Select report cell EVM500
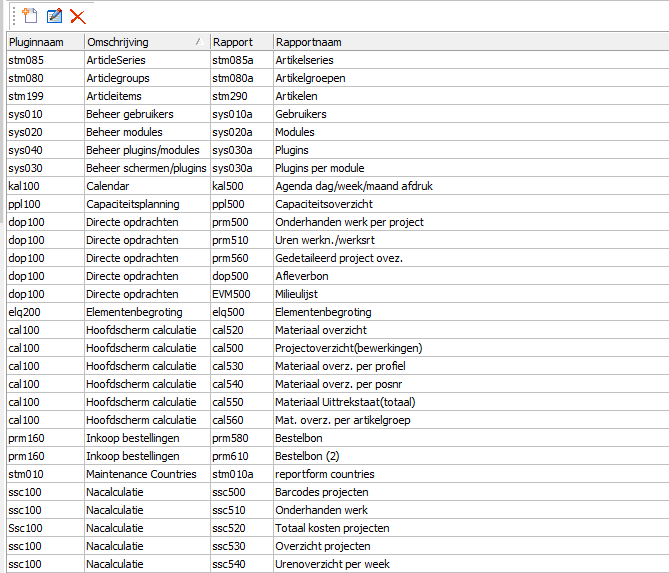The image size is (669, 573). (241, 294)
